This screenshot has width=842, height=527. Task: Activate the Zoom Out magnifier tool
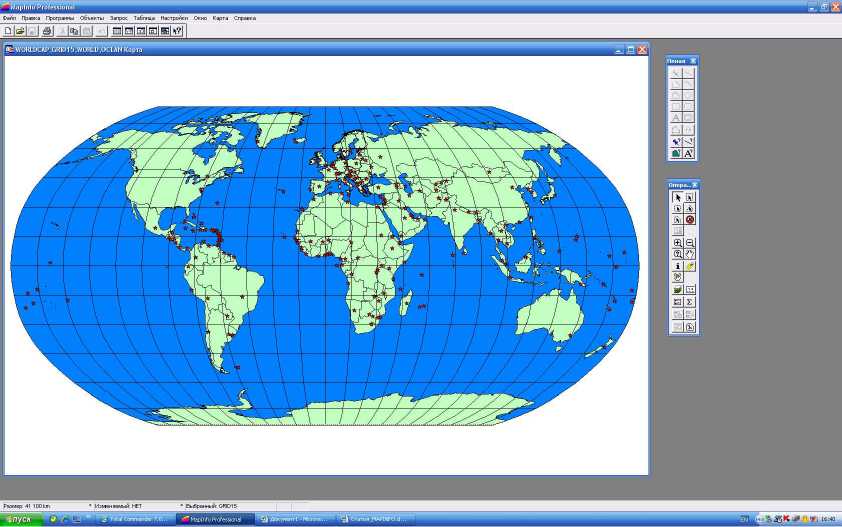point(690,243)
